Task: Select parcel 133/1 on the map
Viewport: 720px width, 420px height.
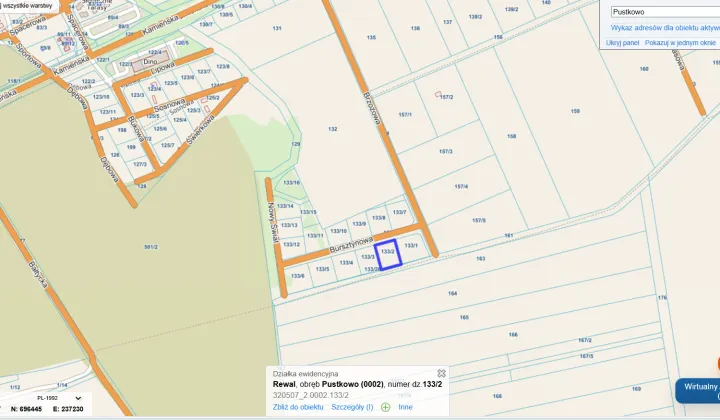Action: point(411,246)
